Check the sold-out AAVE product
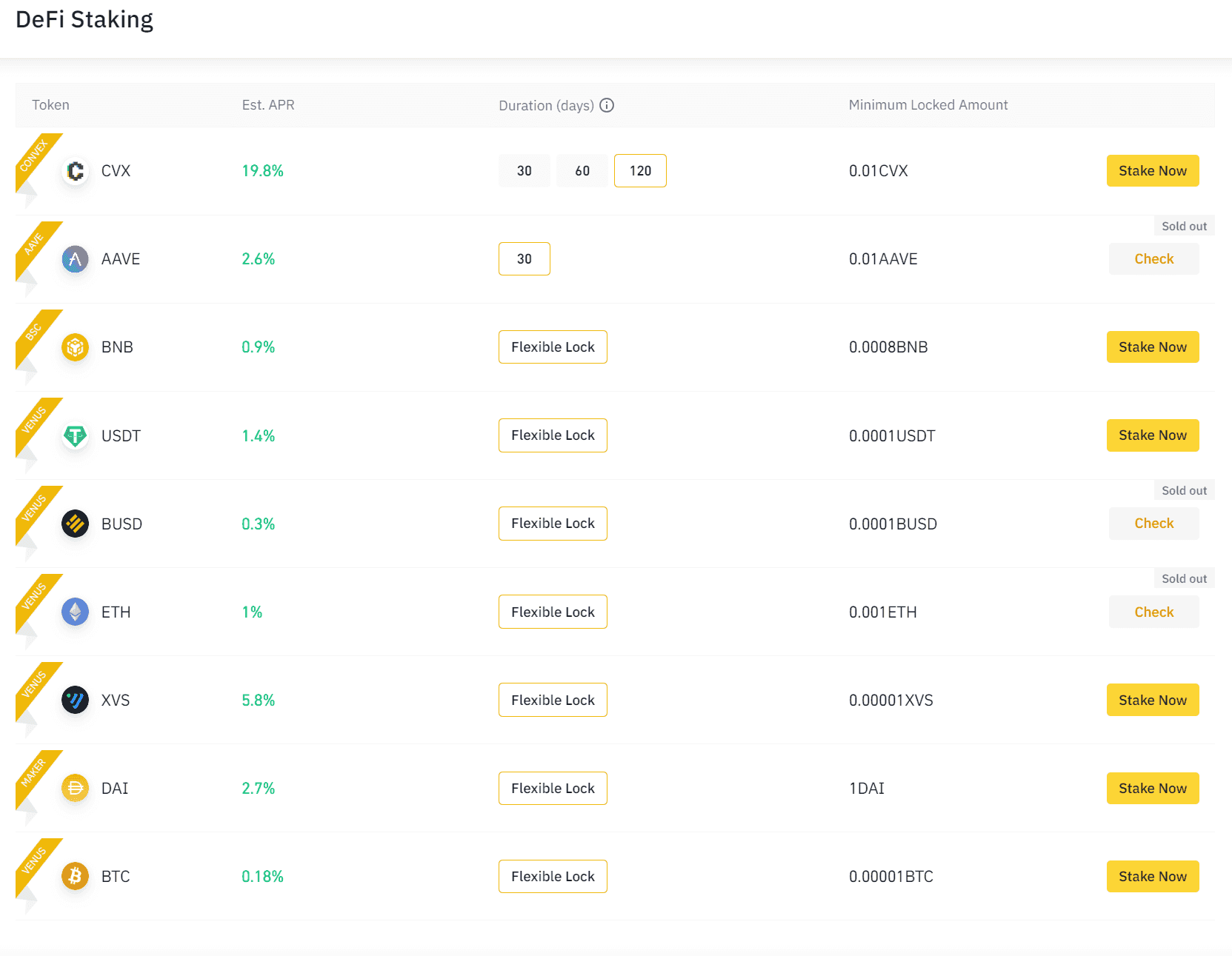The height and width of the screenshot is (956, 1232). coord(1153,258)
